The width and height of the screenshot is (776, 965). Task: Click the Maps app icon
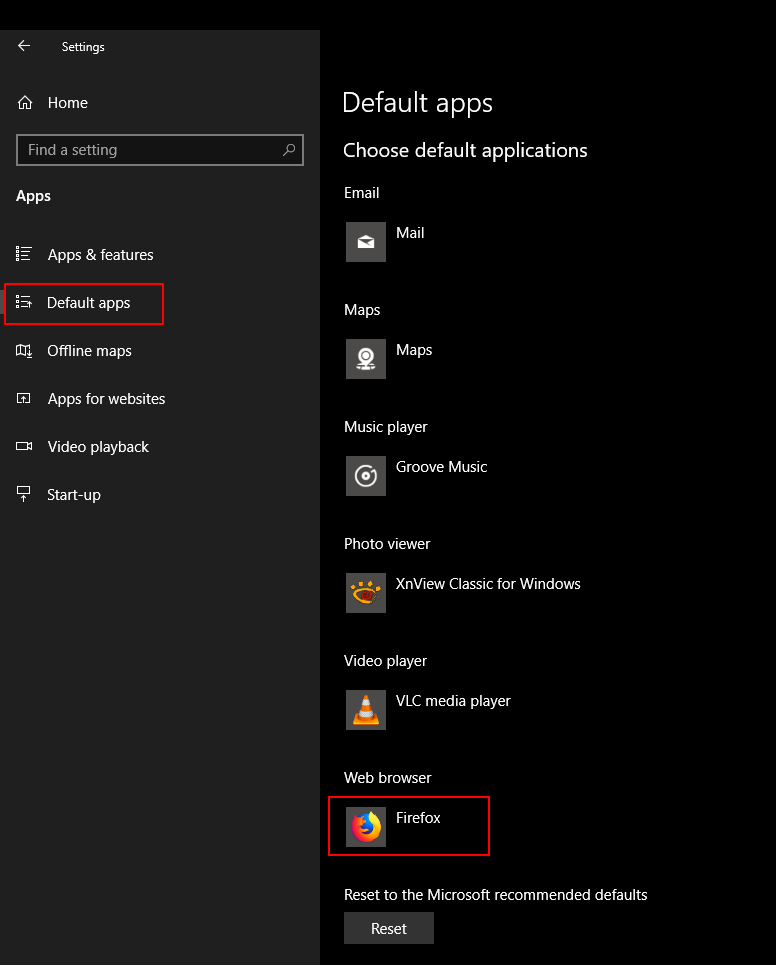(x=366, y=359)
